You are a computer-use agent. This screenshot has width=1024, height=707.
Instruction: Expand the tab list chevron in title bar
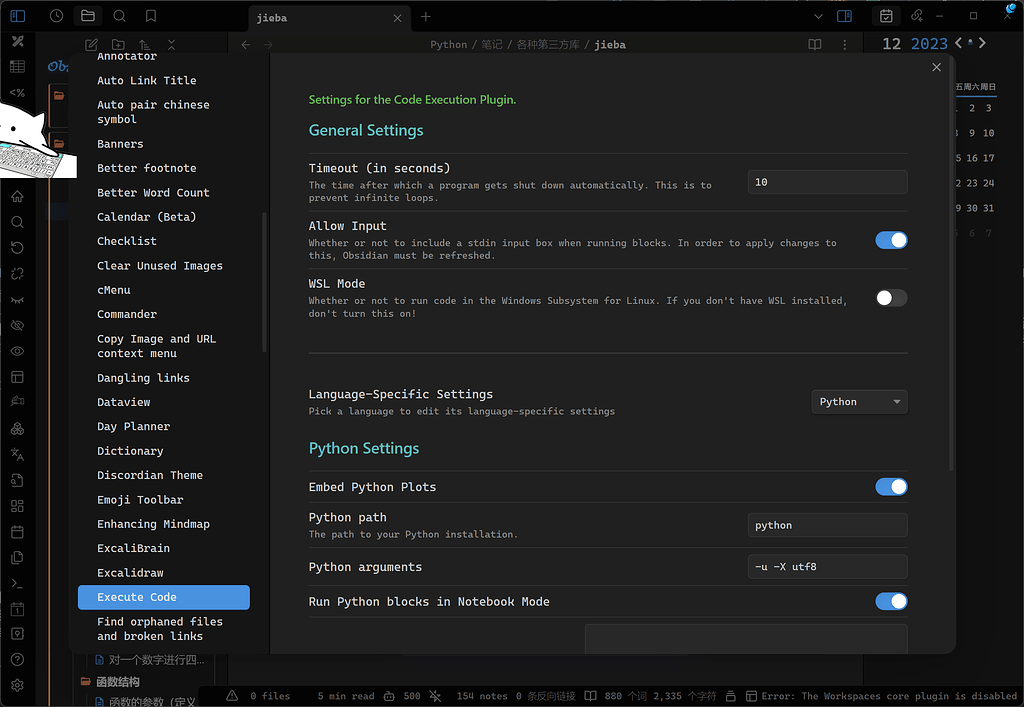pos(818,16)
